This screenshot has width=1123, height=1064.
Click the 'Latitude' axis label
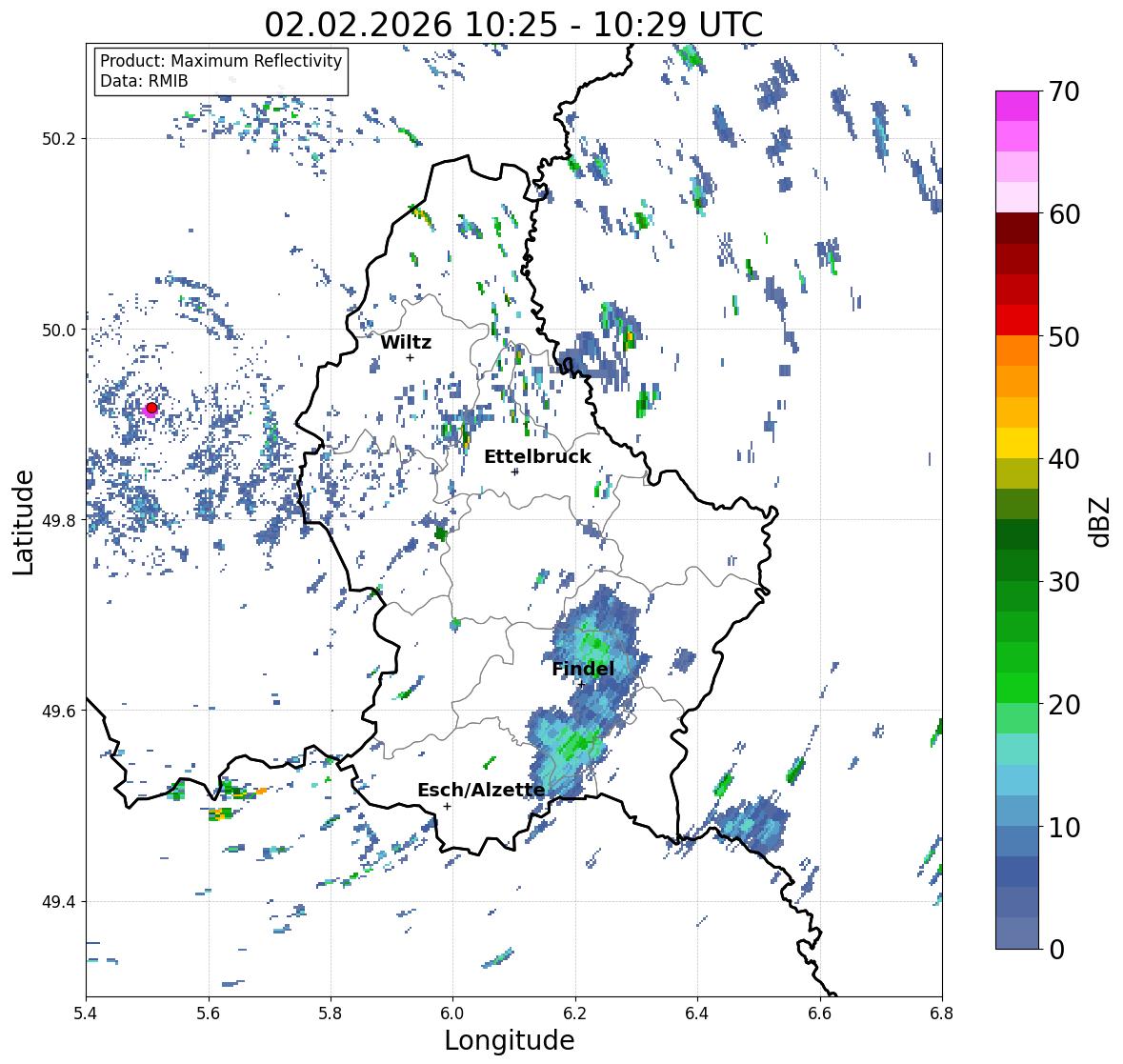click(x=23, y=522)
